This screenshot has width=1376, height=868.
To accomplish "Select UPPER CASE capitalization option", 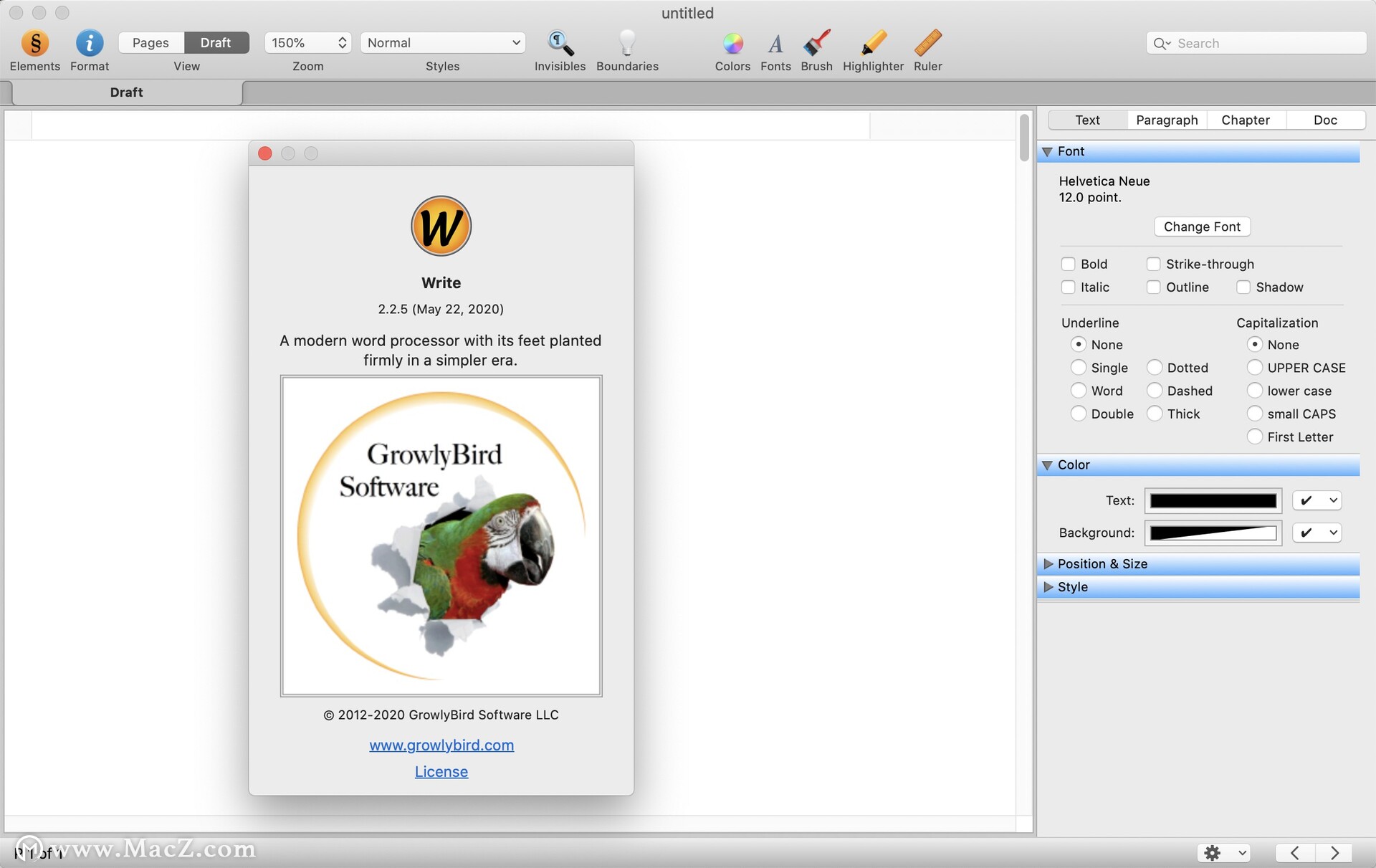I will pos(1254,368).
